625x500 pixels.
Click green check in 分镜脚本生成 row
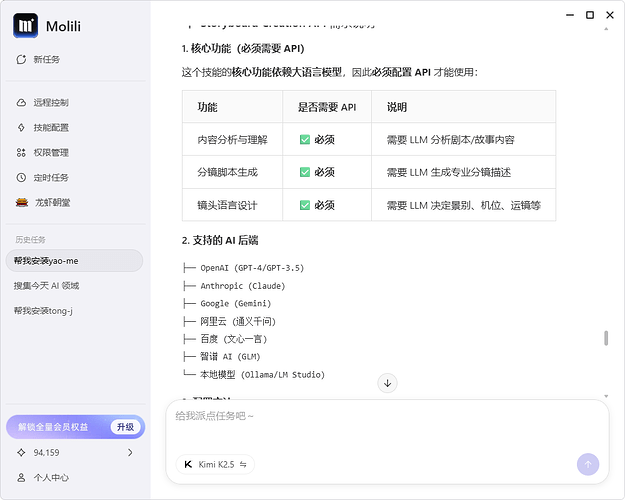click(x=305, y=172)
